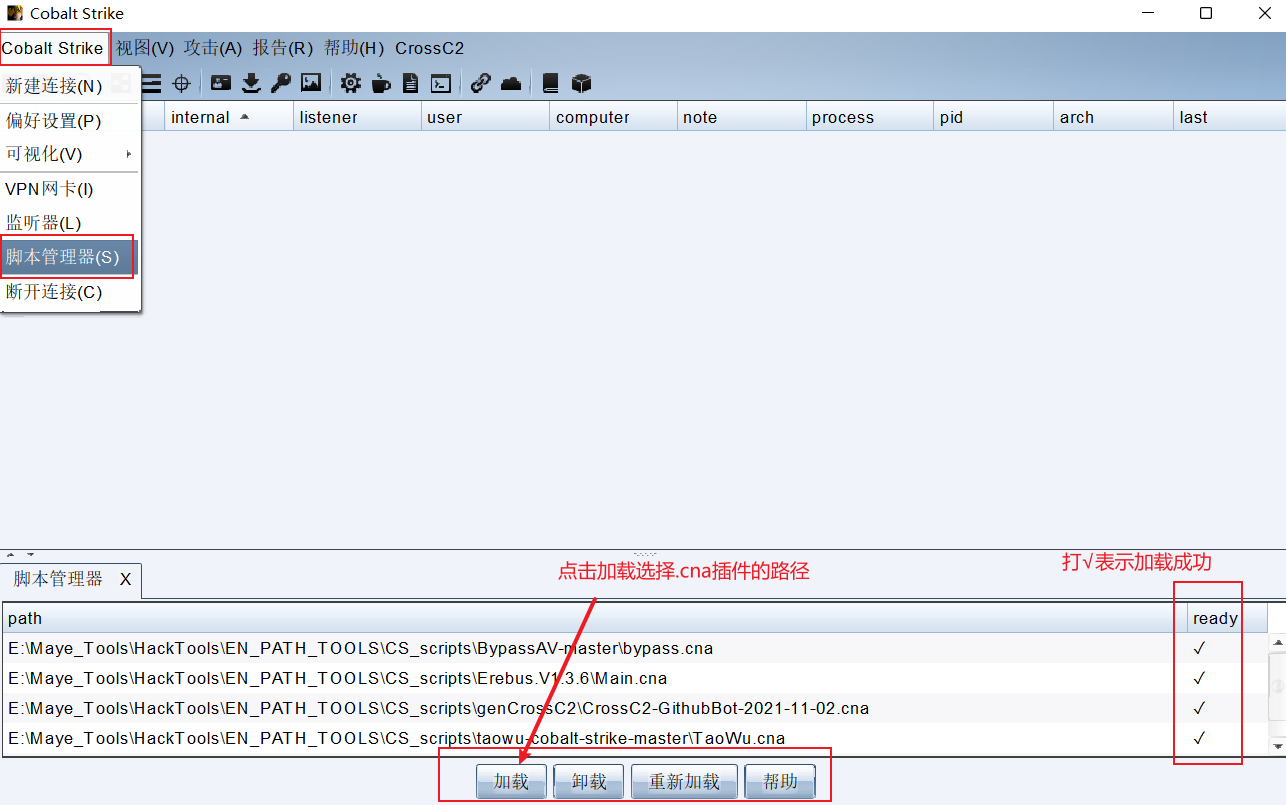Click the gear Windows executable generator icon
Screen dimensions: 1286x805
(x=351, y=84)
